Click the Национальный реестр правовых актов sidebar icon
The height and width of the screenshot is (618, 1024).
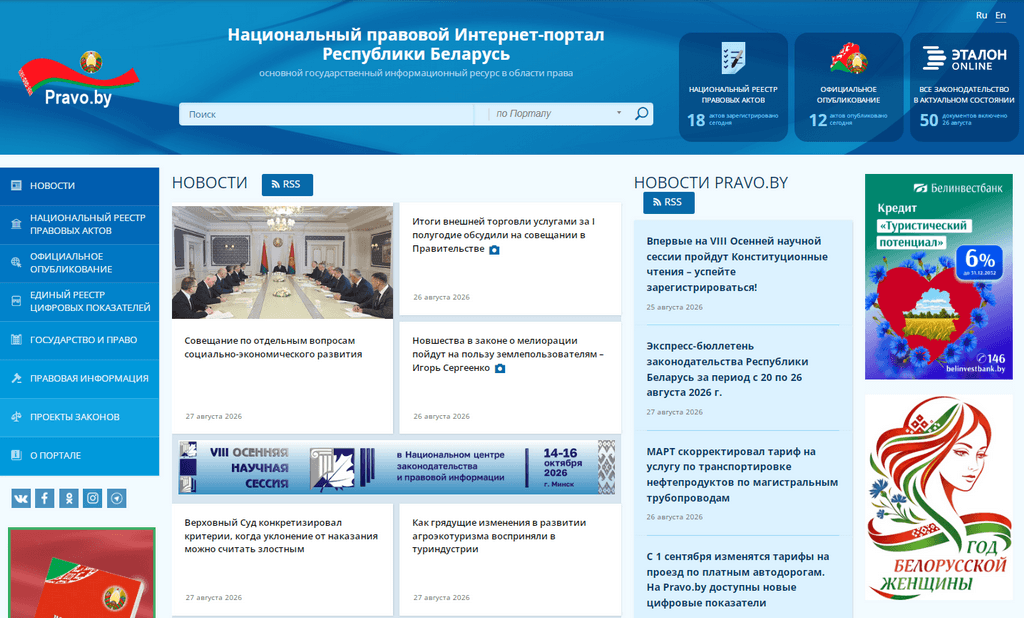(16, 224)
